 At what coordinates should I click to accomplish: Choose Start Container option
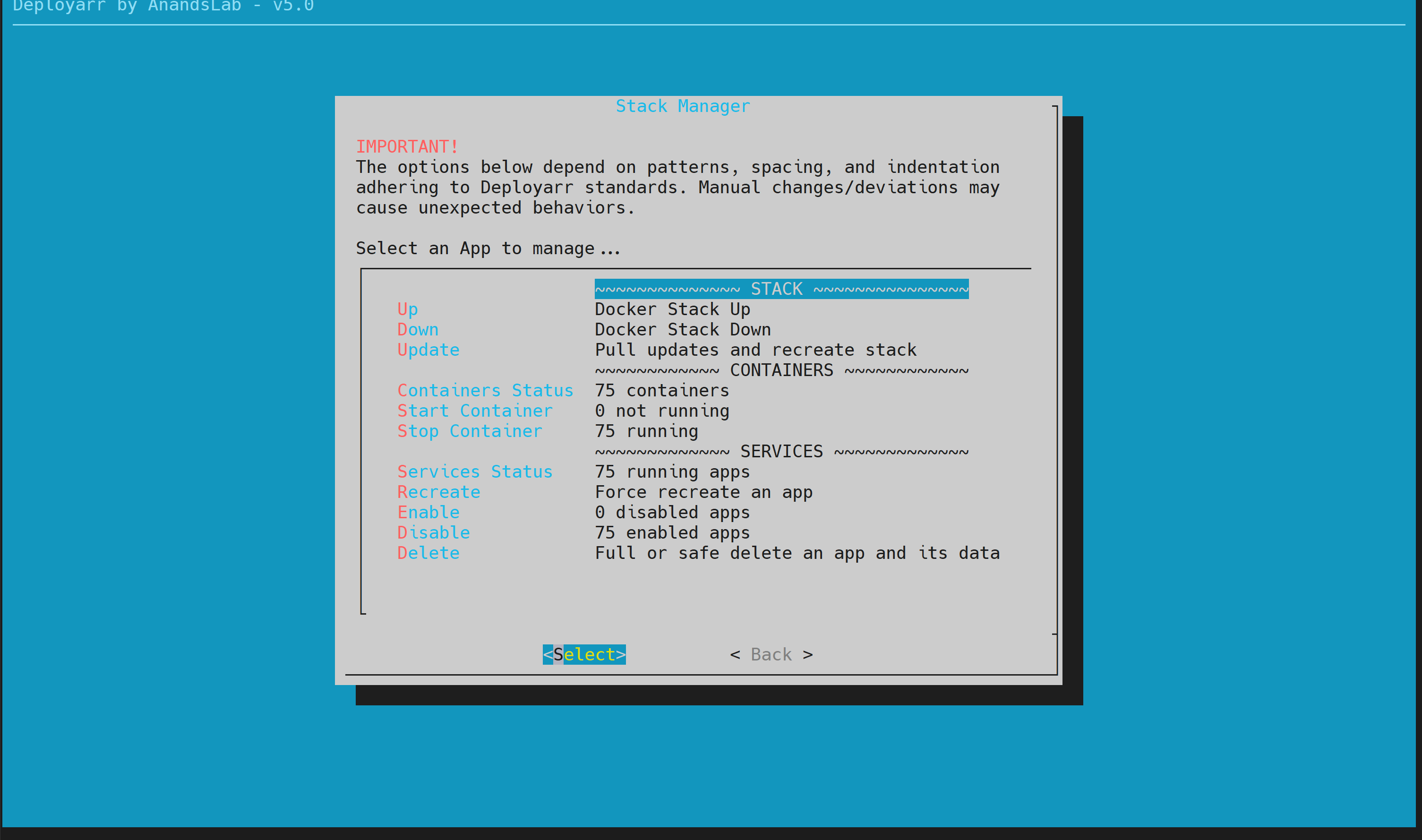(475, 411)
